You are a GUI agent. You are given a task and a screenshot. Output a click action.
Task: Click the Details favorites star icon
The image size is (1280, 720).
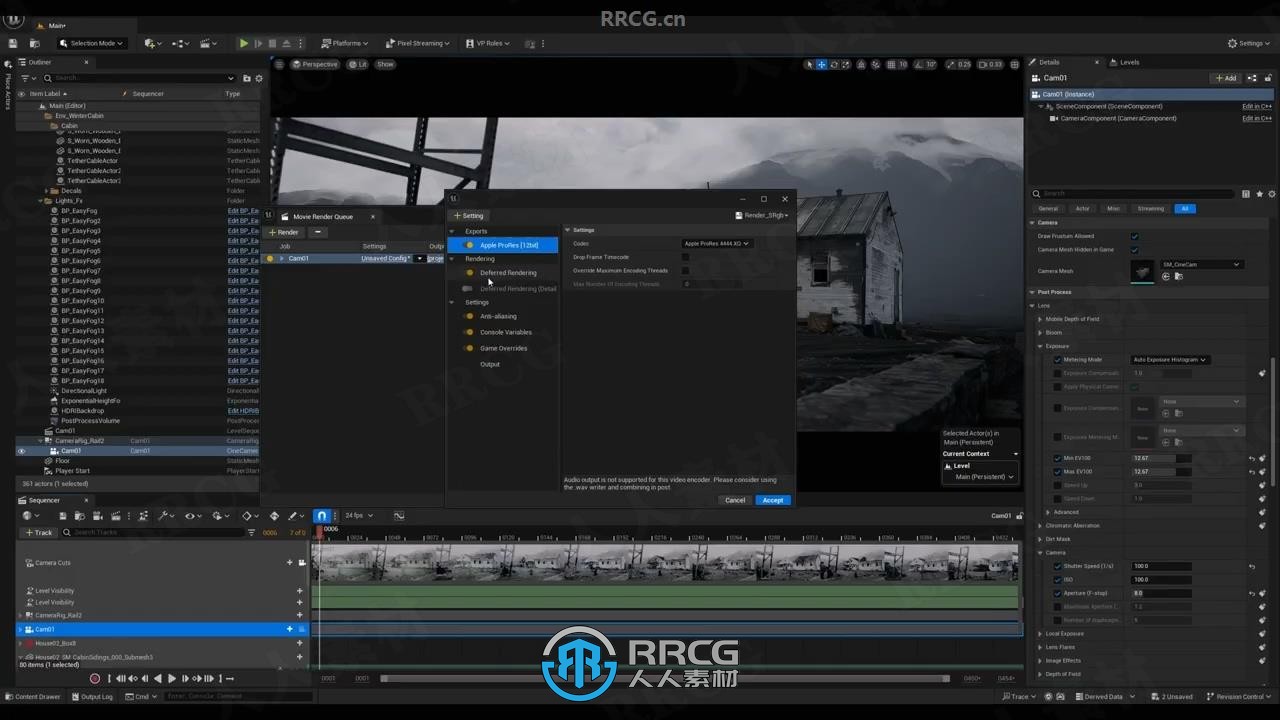click(1259, 194)
